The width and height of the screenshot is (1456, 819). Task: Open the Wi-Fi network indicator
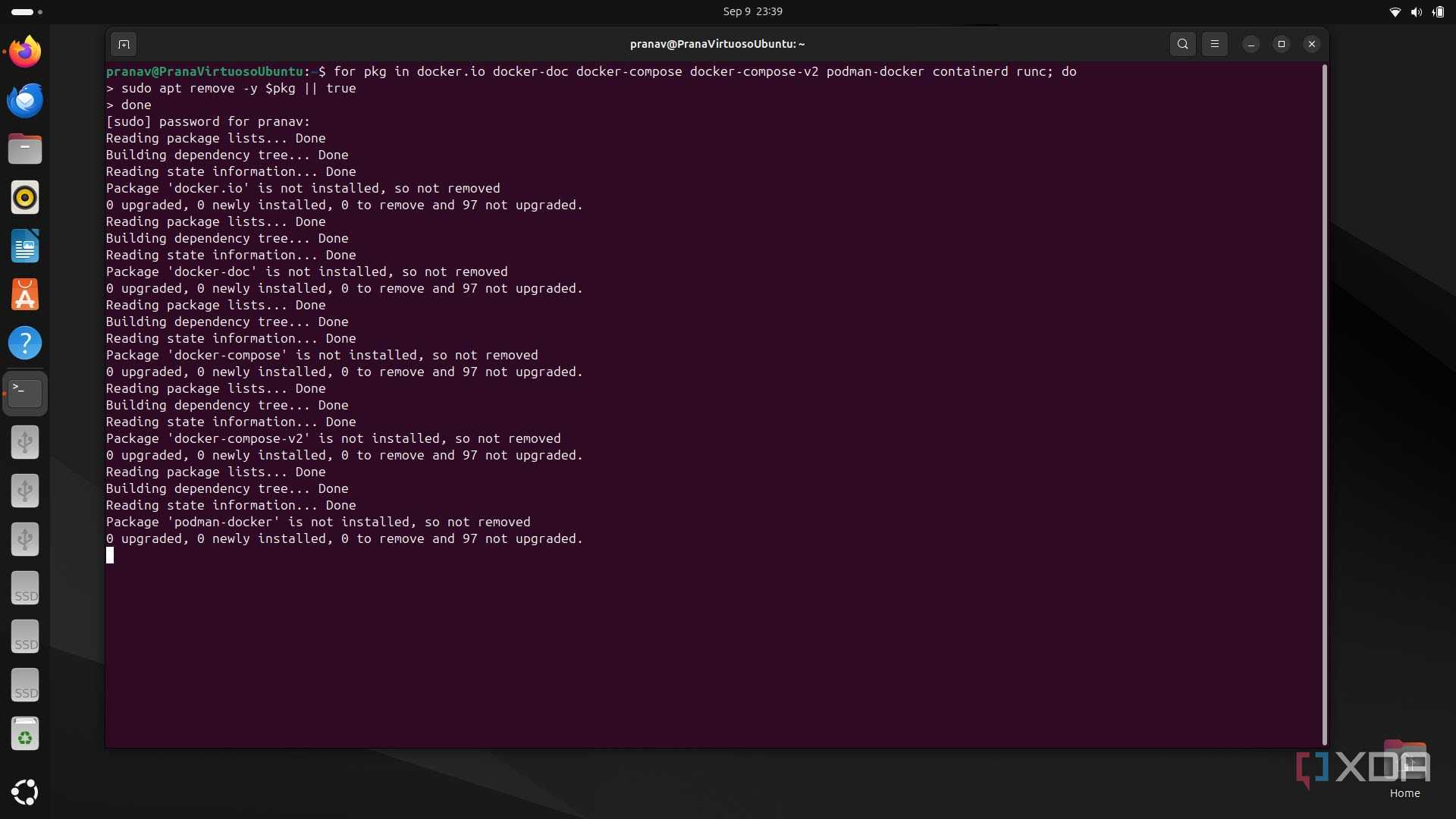click(x=1395, y=11)
